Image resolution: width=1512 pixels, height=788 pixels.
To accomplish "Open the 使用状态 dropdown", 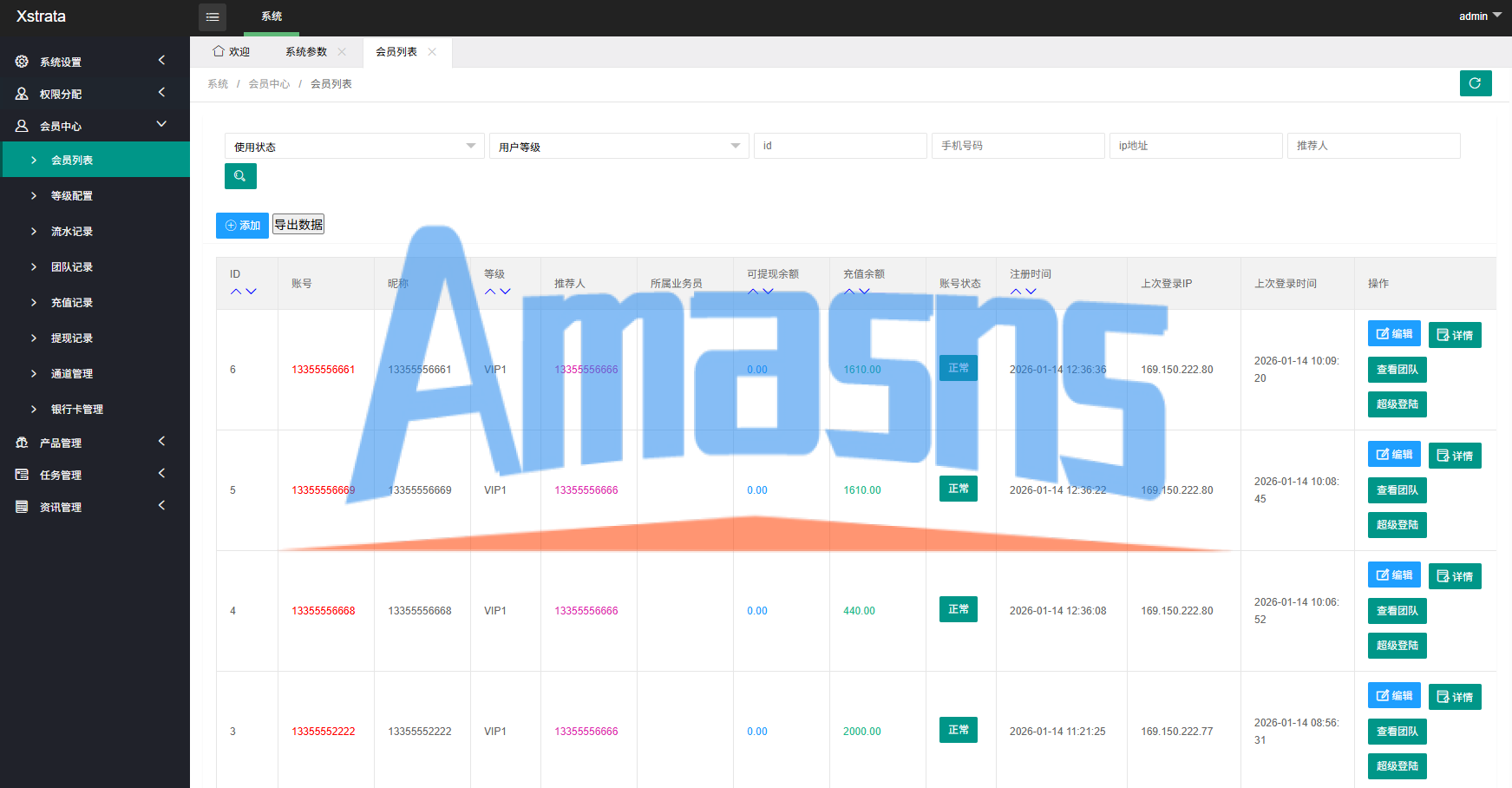I will pyautogui.click(x=355, y=146).
